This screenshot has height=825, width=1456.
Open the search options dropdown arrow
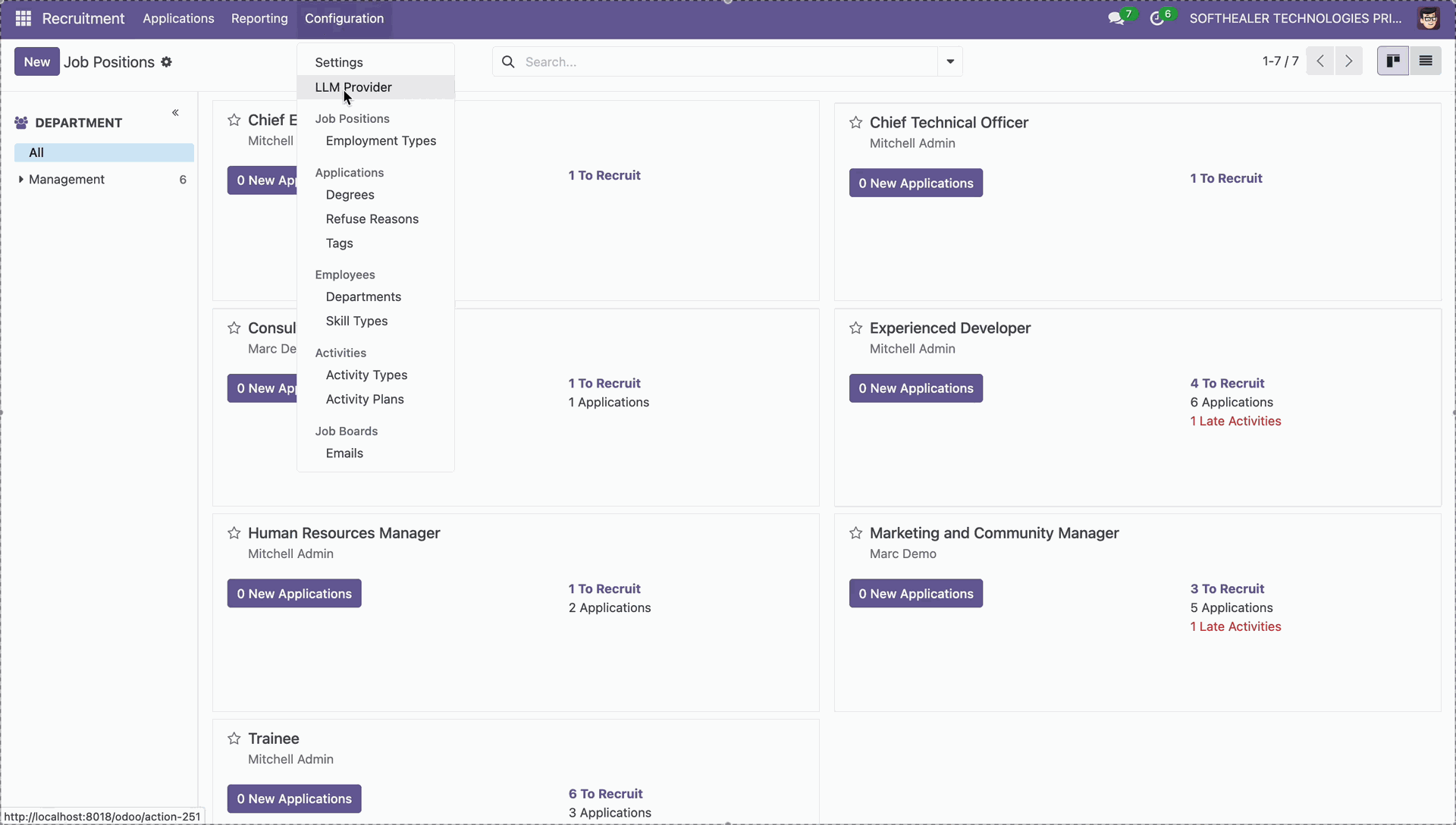pos(950,62)
